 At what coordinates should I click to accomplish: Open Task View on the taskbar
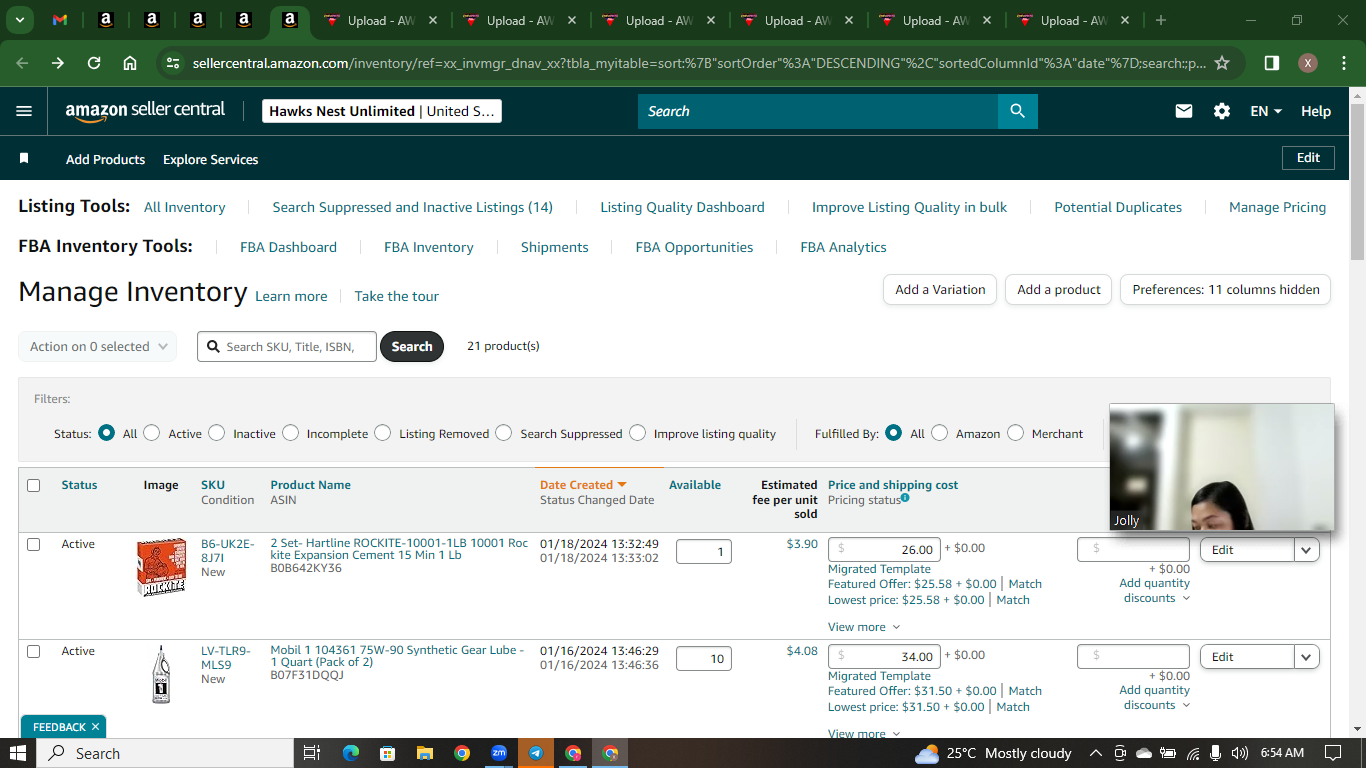pos(312,753)
